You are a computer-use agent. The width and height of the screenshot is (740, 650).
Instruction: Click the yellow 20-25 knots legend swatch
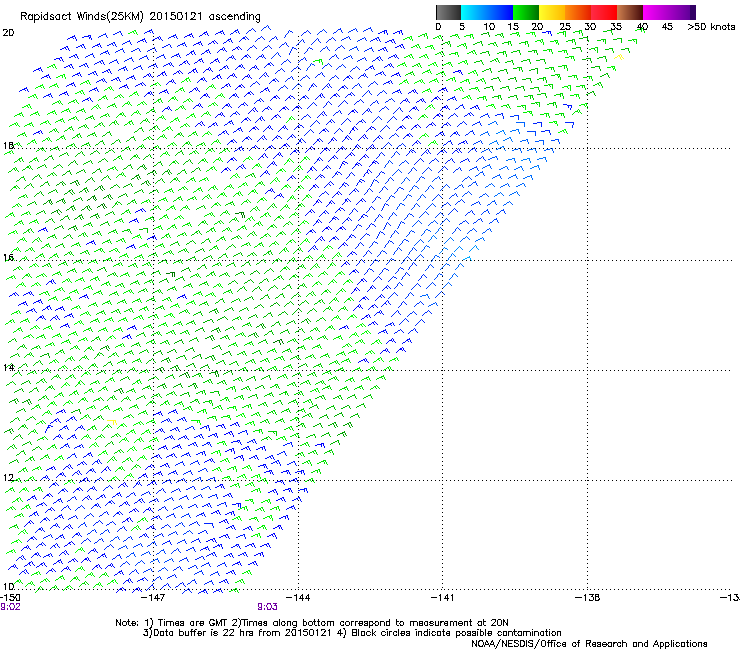(552, 12)
